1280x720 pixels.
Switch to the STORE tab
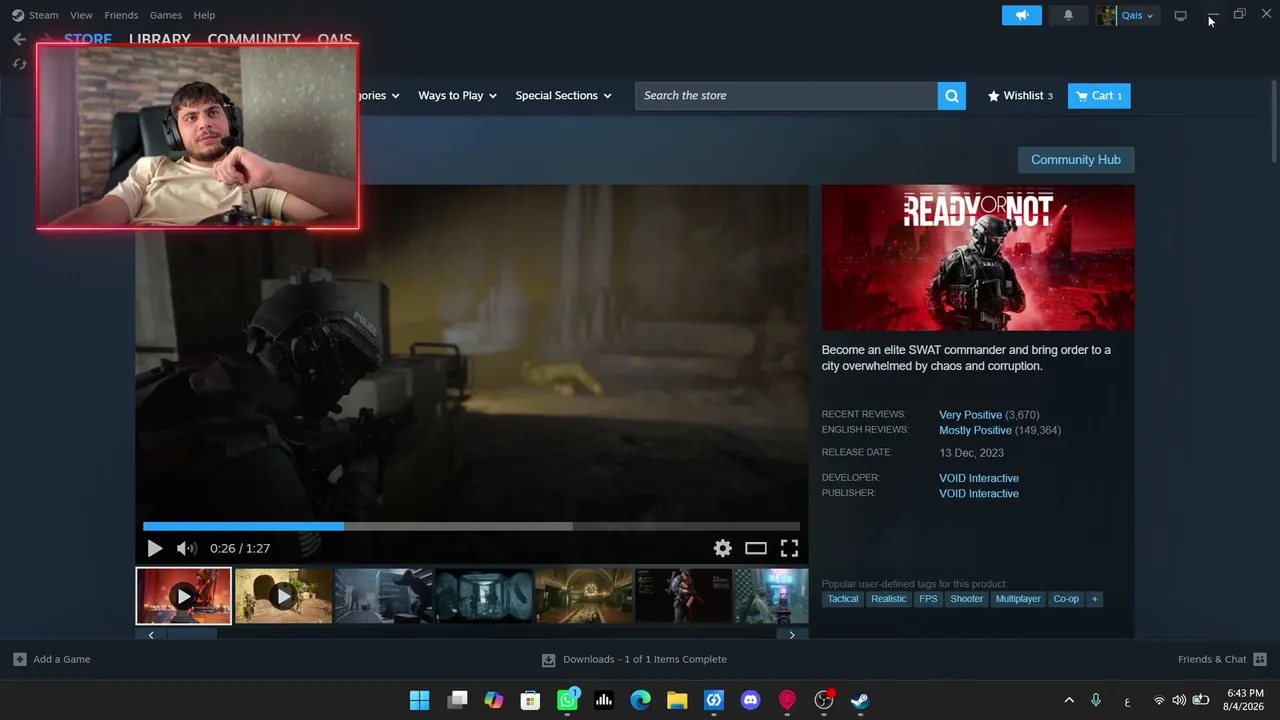coord(88,39)
